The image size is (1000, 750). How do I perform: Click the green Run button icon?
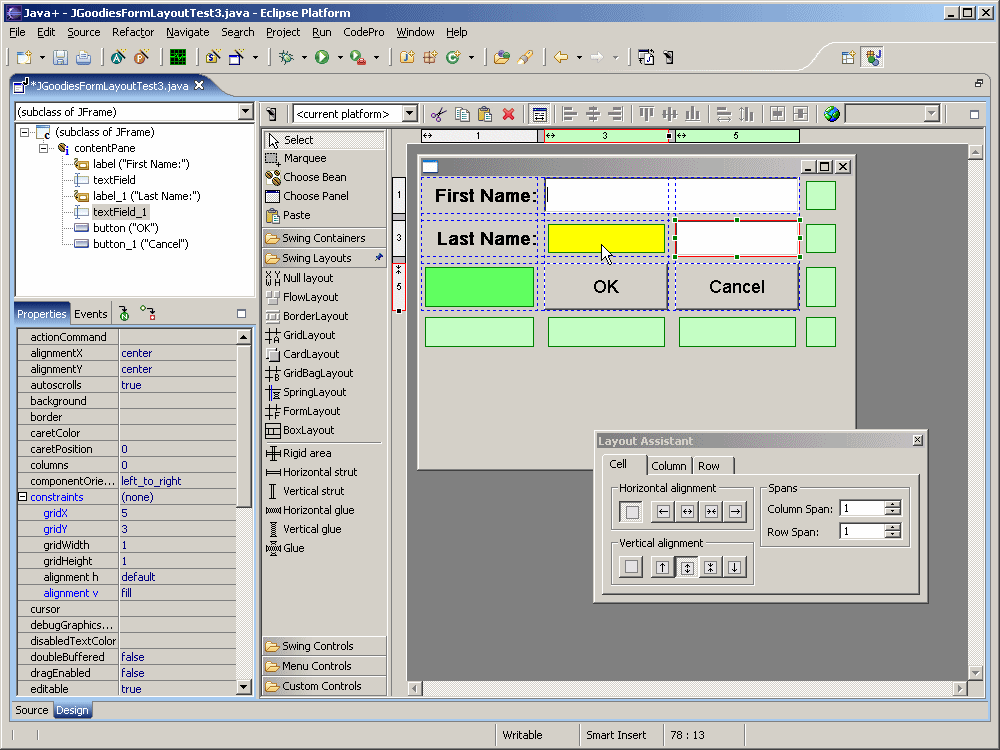coord(322,57)
